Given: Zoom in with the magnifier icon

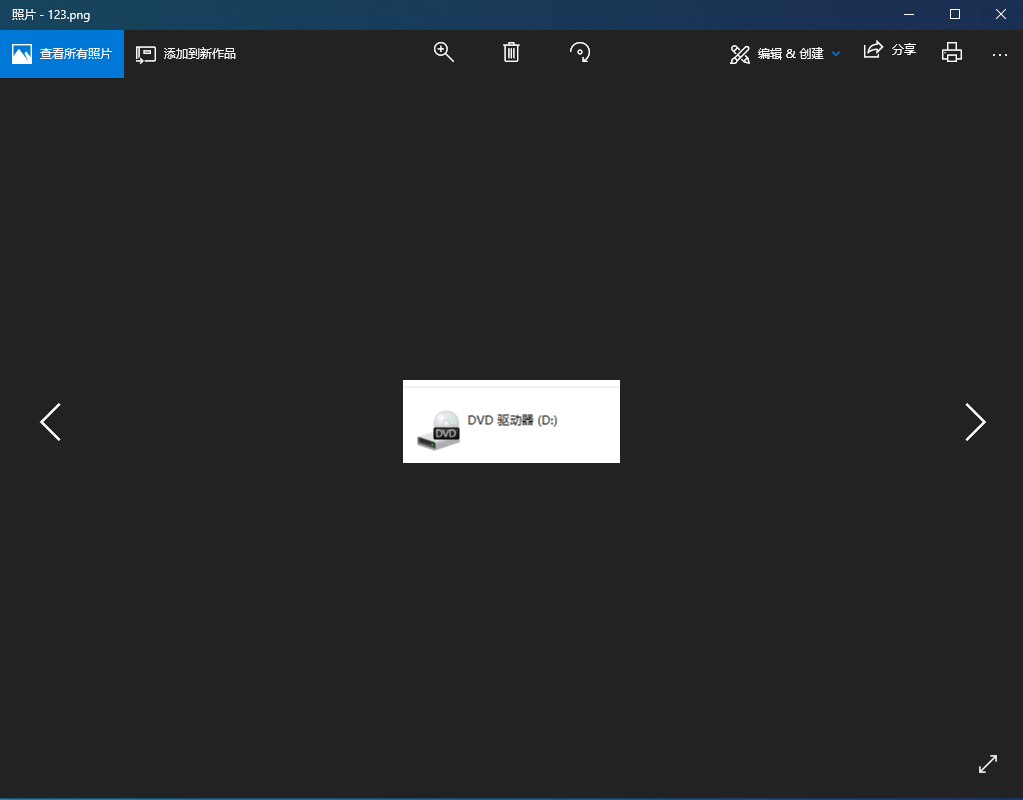Looking at the screenshot, I should [x=444, y=52].
